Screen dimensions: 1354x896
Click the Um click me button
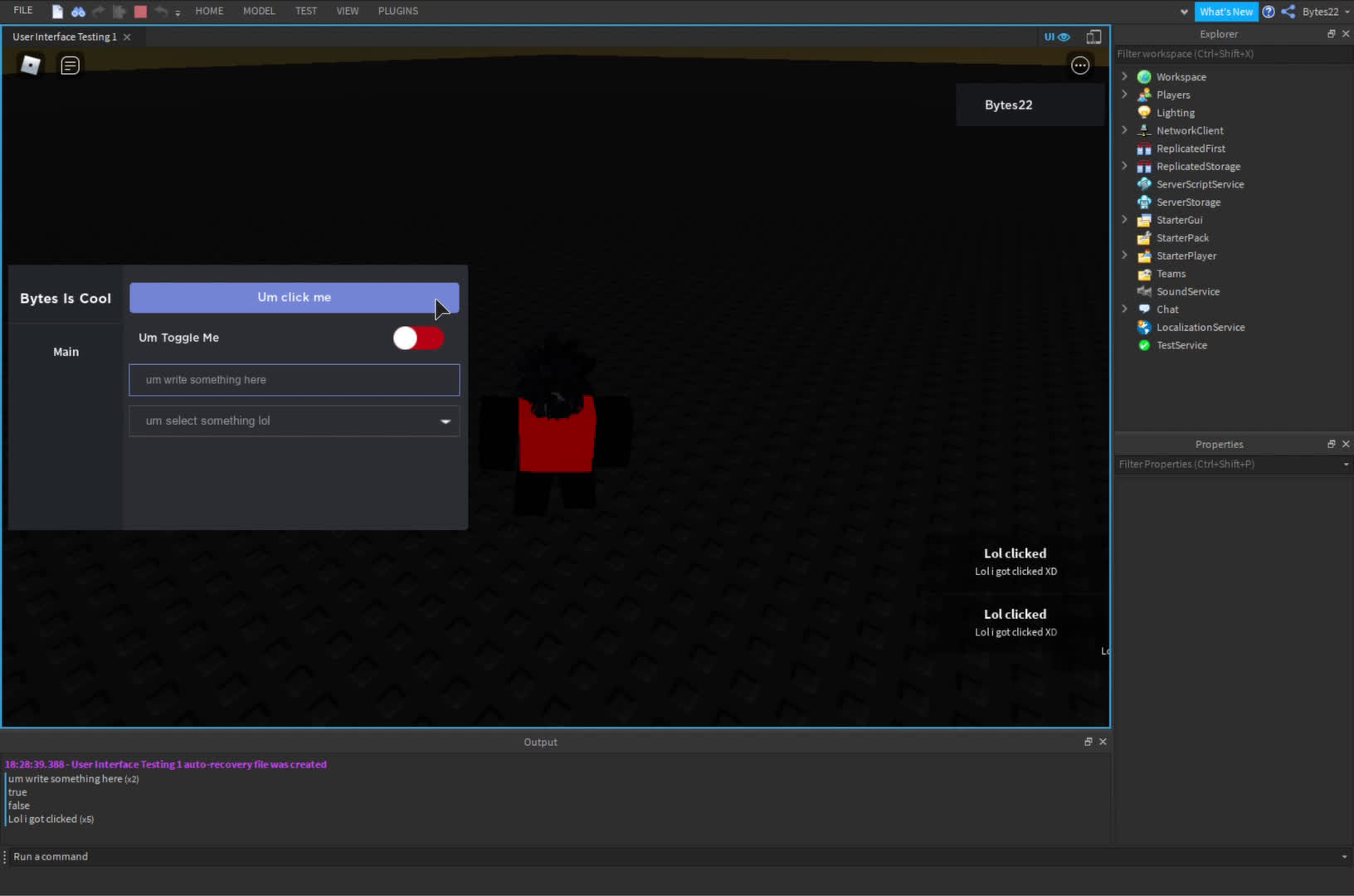[294, 297]
